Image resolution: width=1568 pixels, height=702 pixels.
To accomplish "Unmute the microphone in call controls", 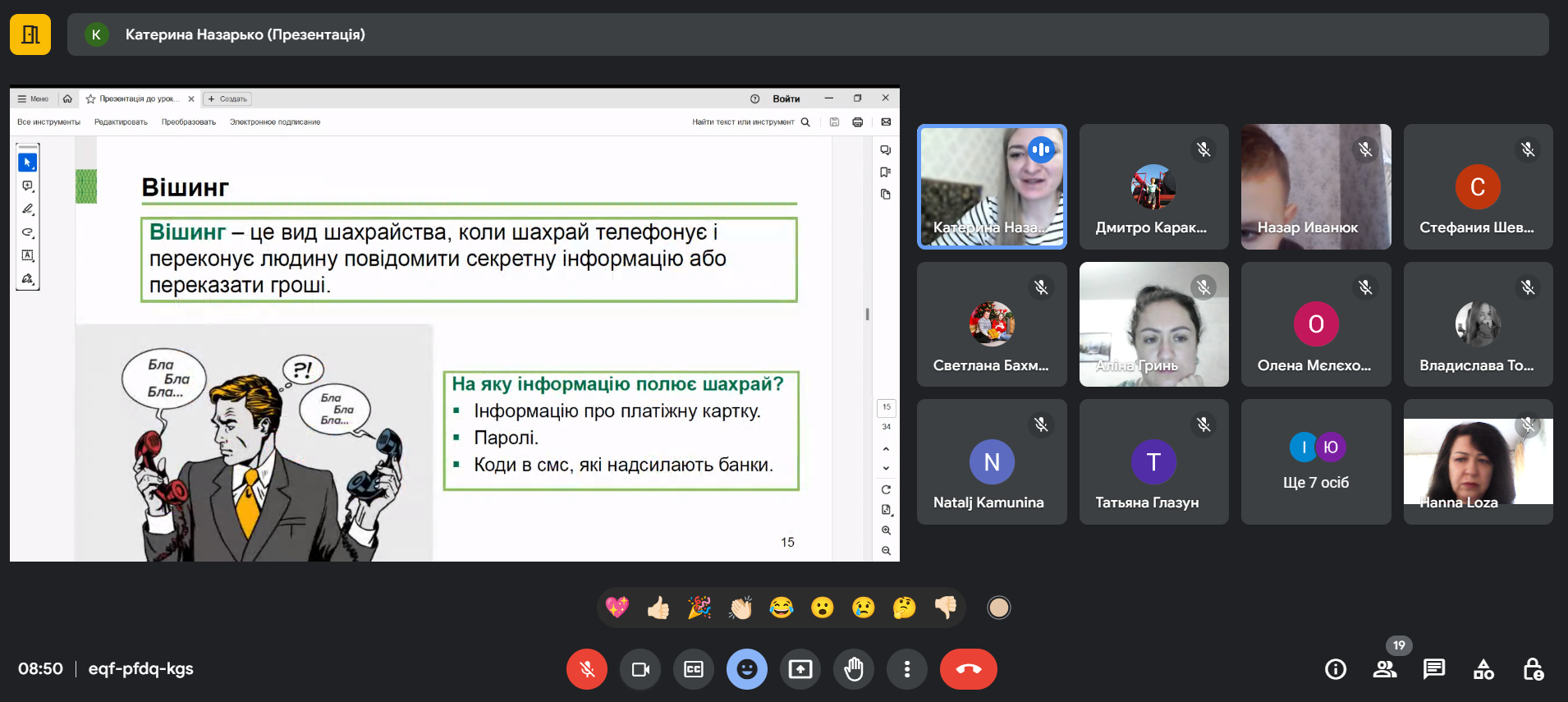I will (586, 669).
